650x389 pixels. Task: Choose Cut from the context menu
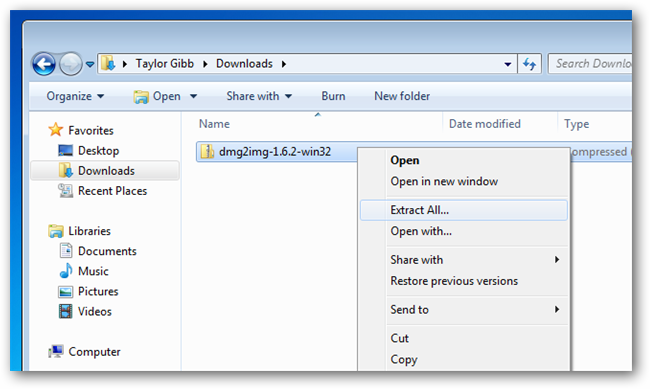[x=399, y=338]
